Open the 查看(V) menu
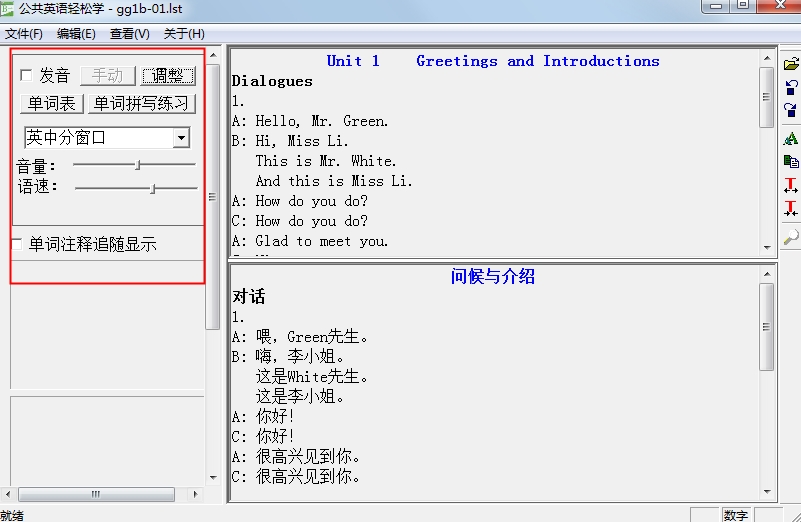The height and width of the screenshot is (522, 801). 130,34
